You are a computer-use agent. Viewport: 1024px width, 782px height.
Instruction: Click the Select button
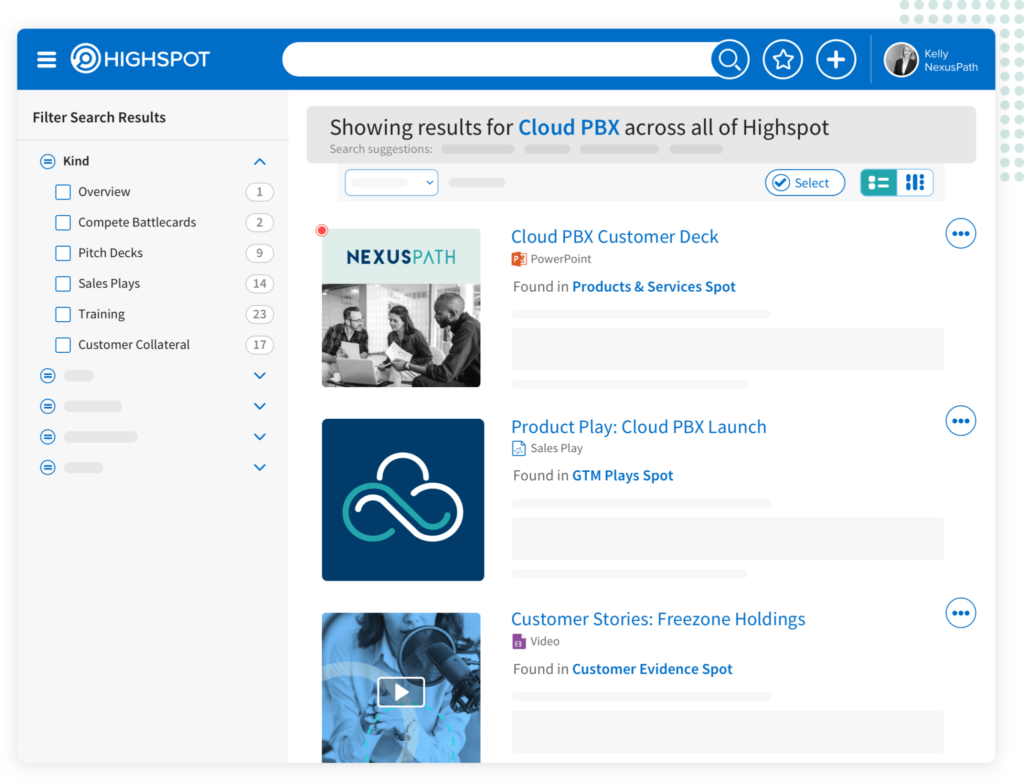coord(804,183)
